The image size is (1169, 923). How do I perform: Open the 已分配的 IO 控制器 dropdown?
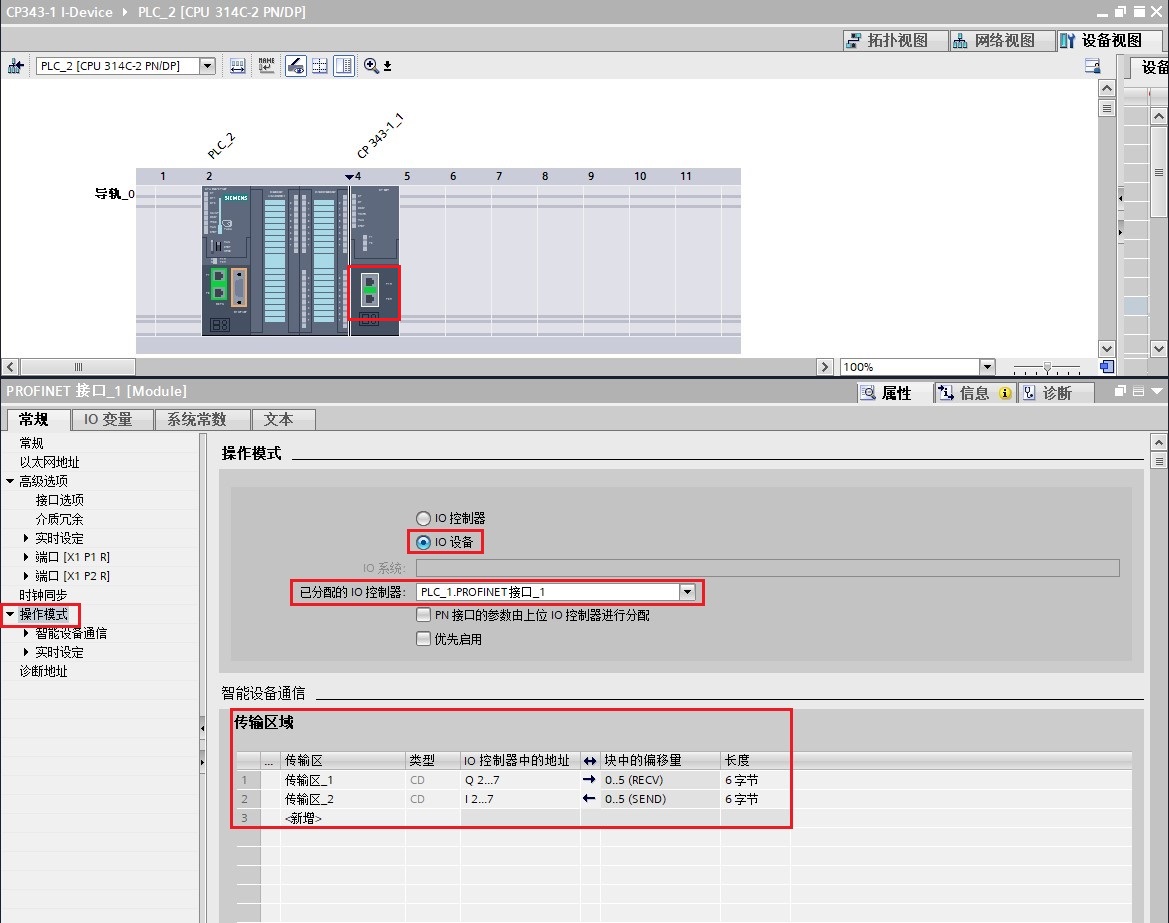pos(687,592)
